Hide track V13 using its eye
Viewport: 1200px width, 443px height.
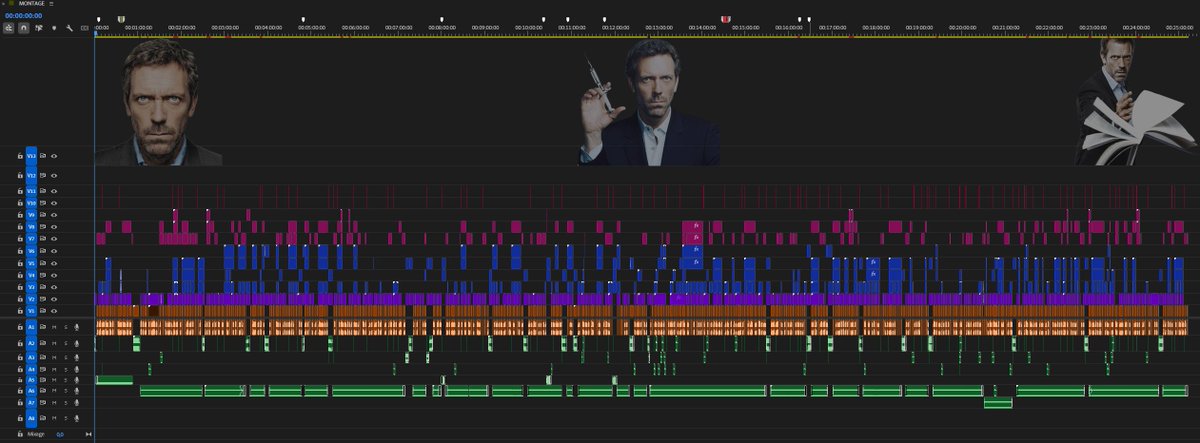[x=54, y=156]
